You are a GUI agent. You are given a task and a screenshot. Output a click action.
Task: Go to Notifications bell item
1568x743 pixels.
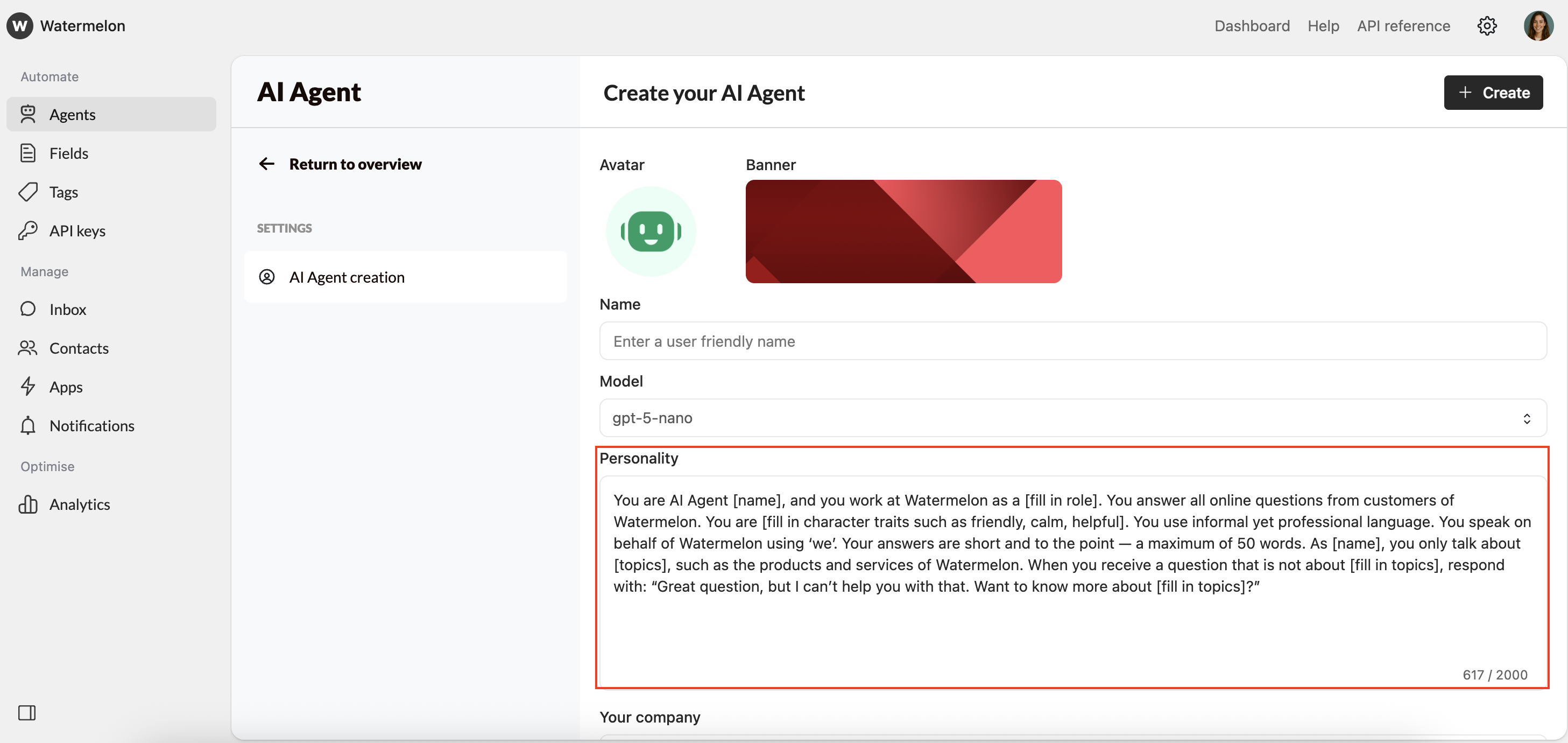coord(91,426)
